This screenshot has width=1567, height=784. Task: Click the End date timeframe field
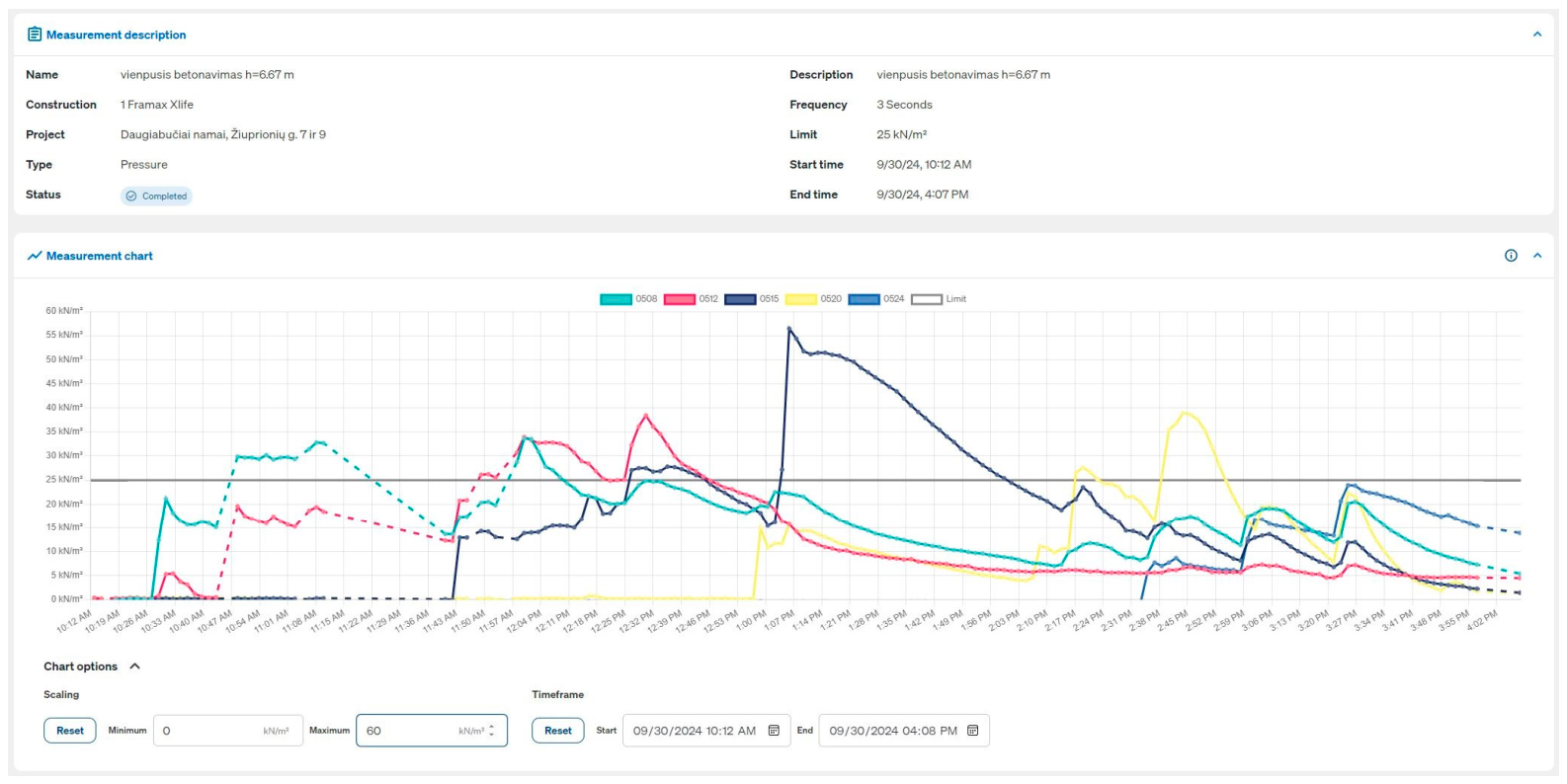[x=904, y=731]
